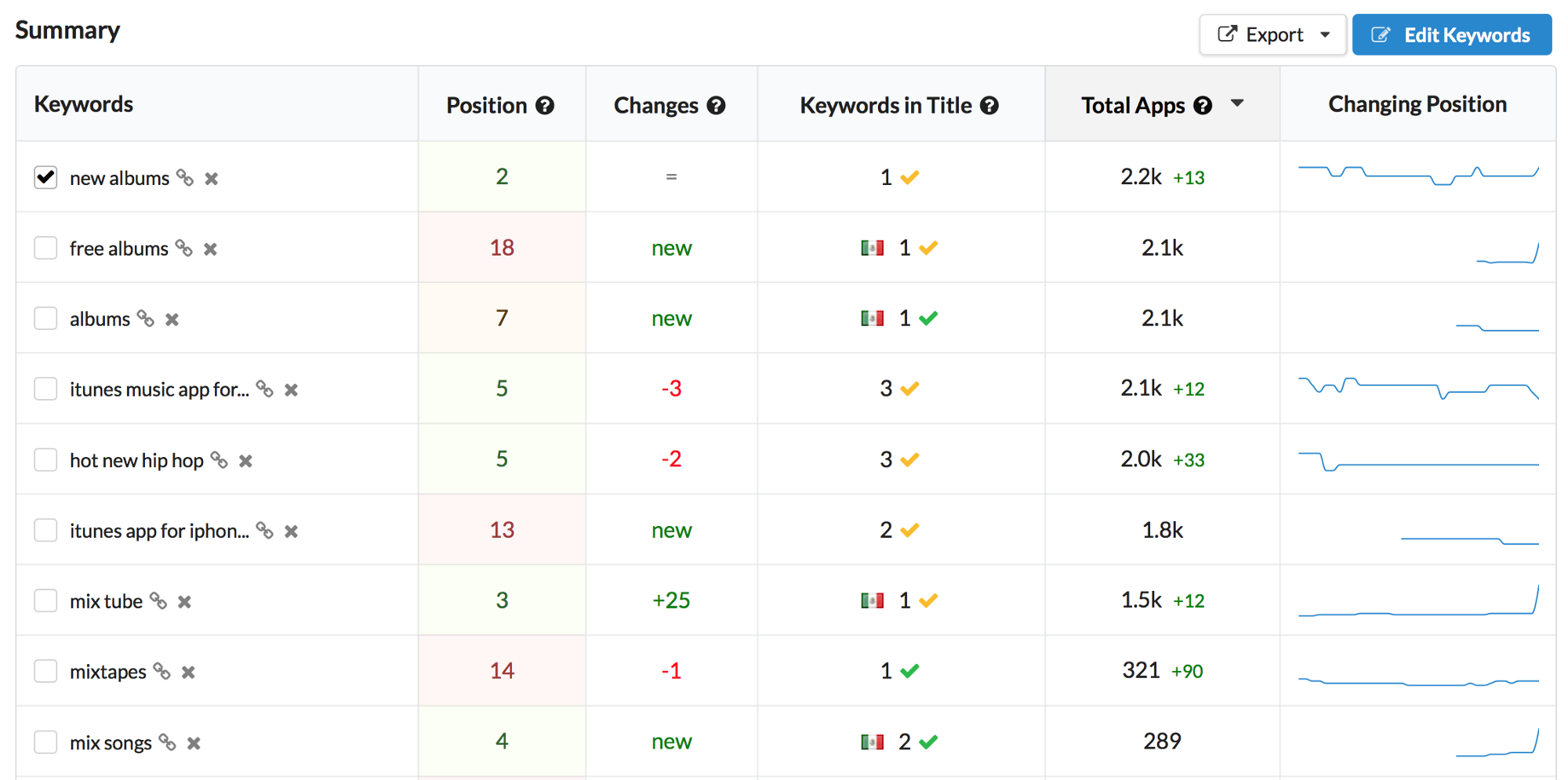Image resolution: width=1568 pixels, height=780 pixels.
Task: Check the 'albums' keyword checkbox
Action: point(45,318)
